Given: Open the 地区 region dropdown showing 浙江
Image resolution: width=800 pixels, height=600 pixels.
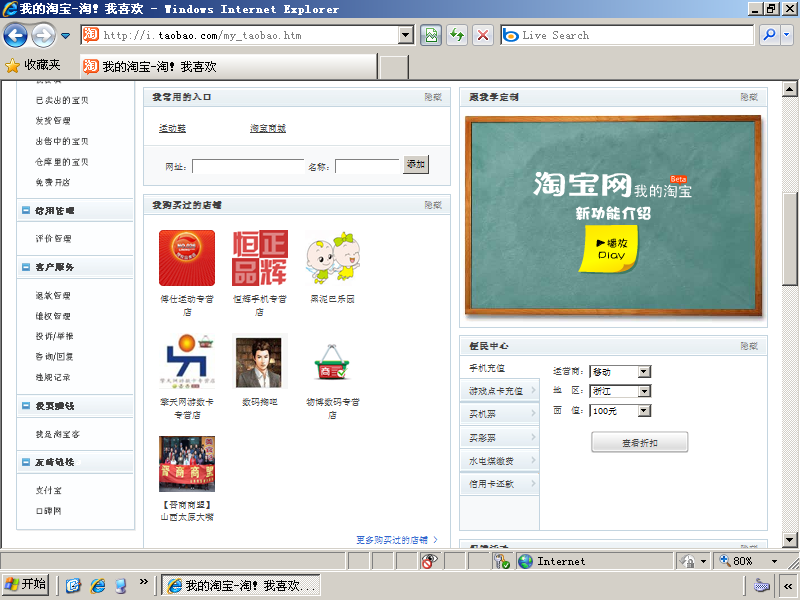Looking at the screenshot, I should point(620,391).
